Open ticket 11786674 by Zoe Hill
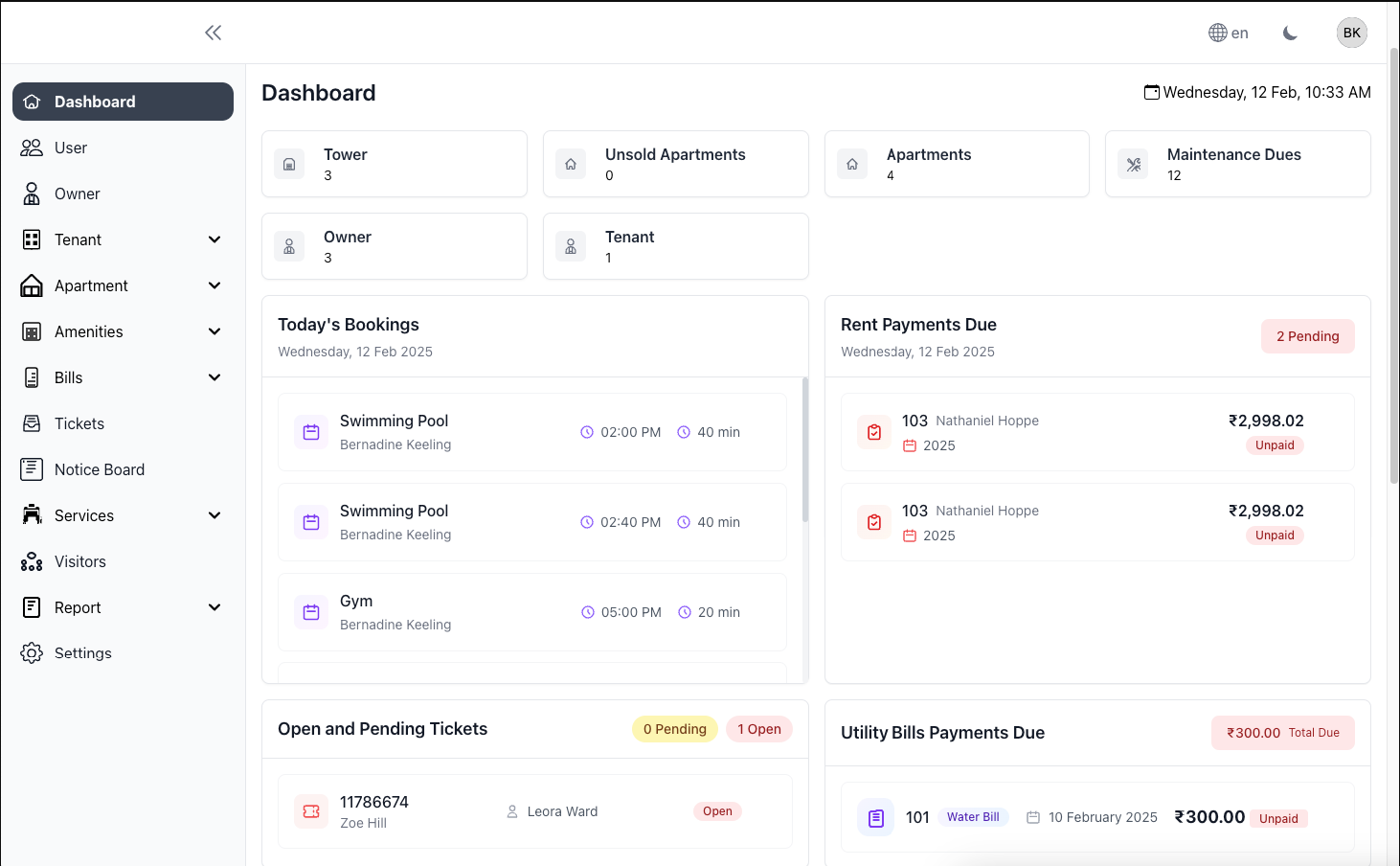1400x866 pixels. coord(374,810)
